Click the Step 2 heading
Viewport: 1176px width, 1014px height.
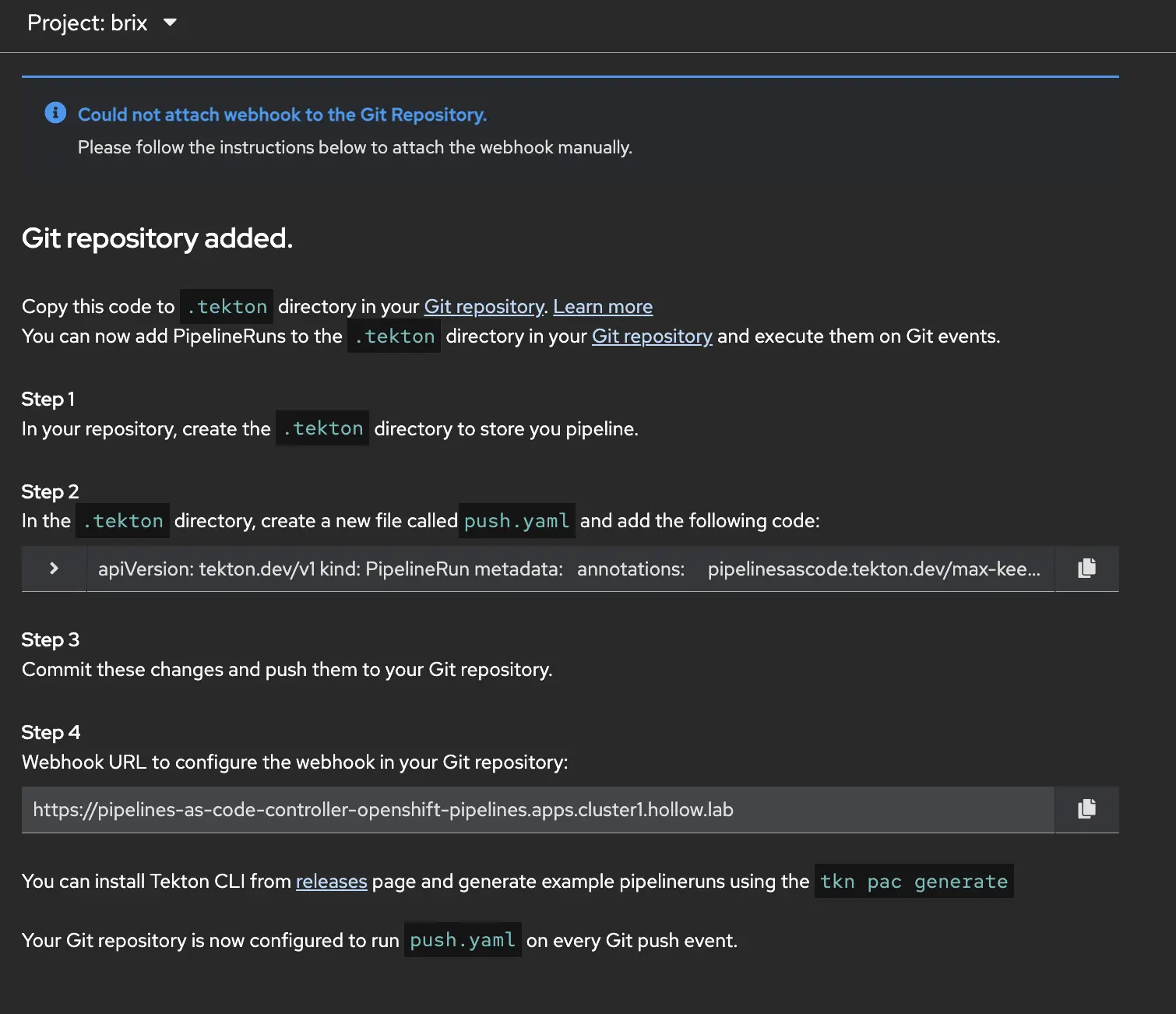coord(51,492)
